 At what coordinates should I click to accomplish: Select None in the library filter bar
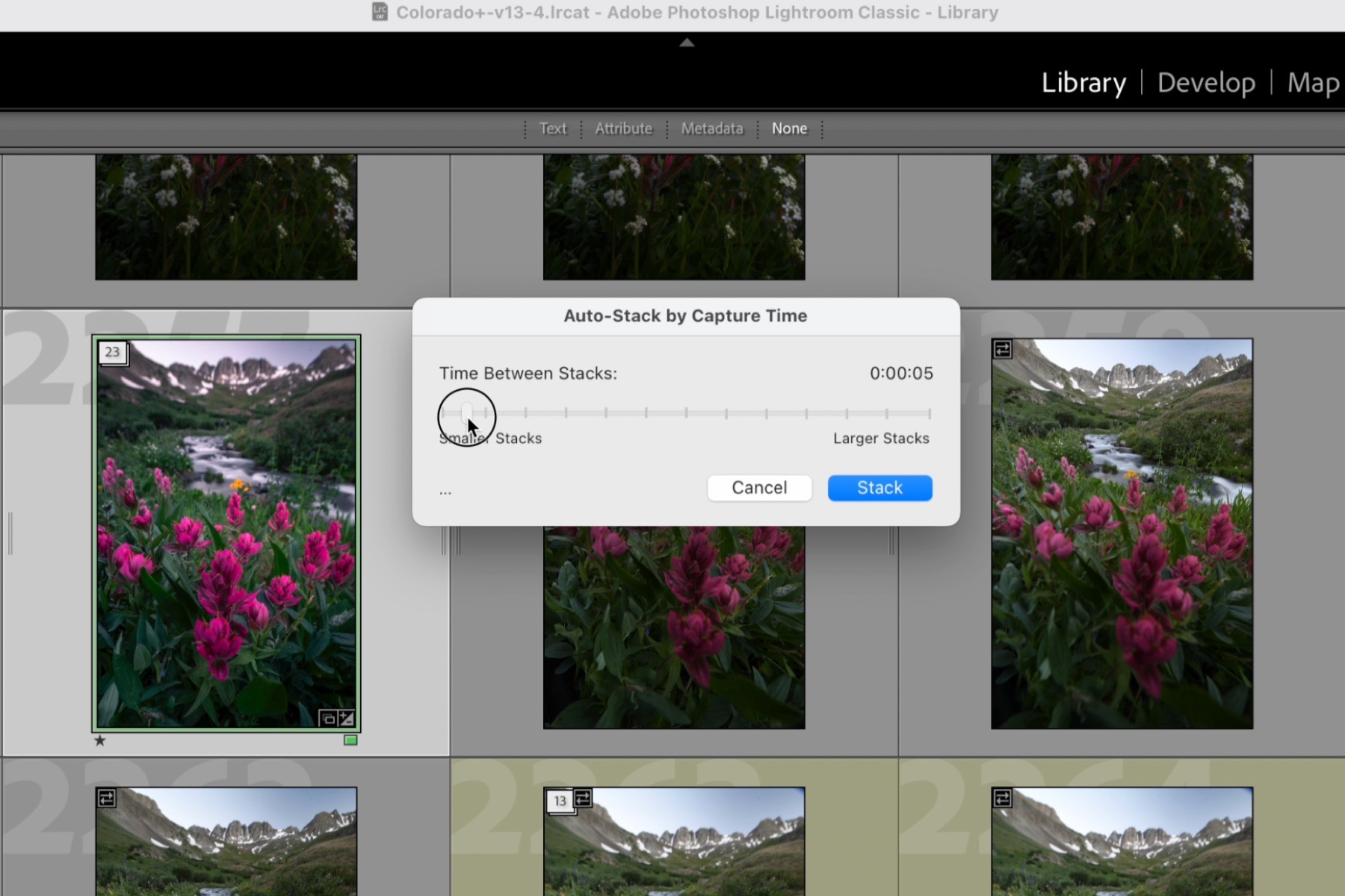click(x=789, y=129)
